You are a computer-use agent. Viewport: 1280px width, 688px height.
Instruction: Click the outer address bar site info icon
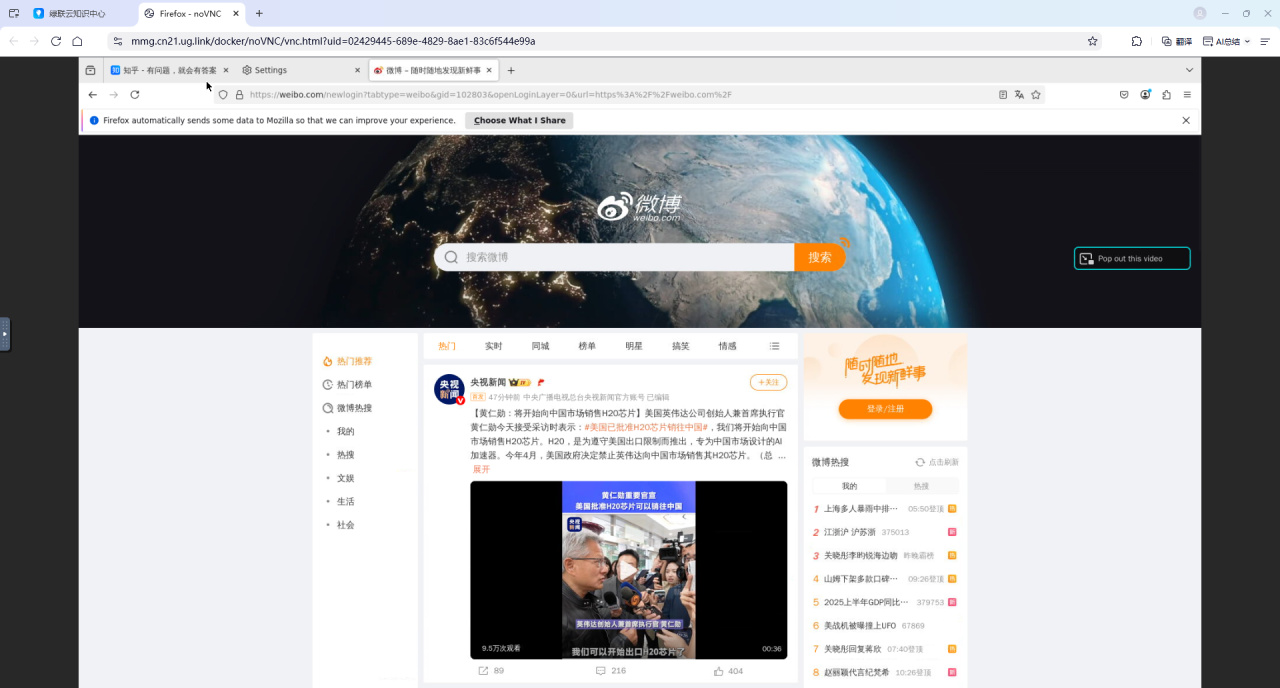tap(118, 41)
